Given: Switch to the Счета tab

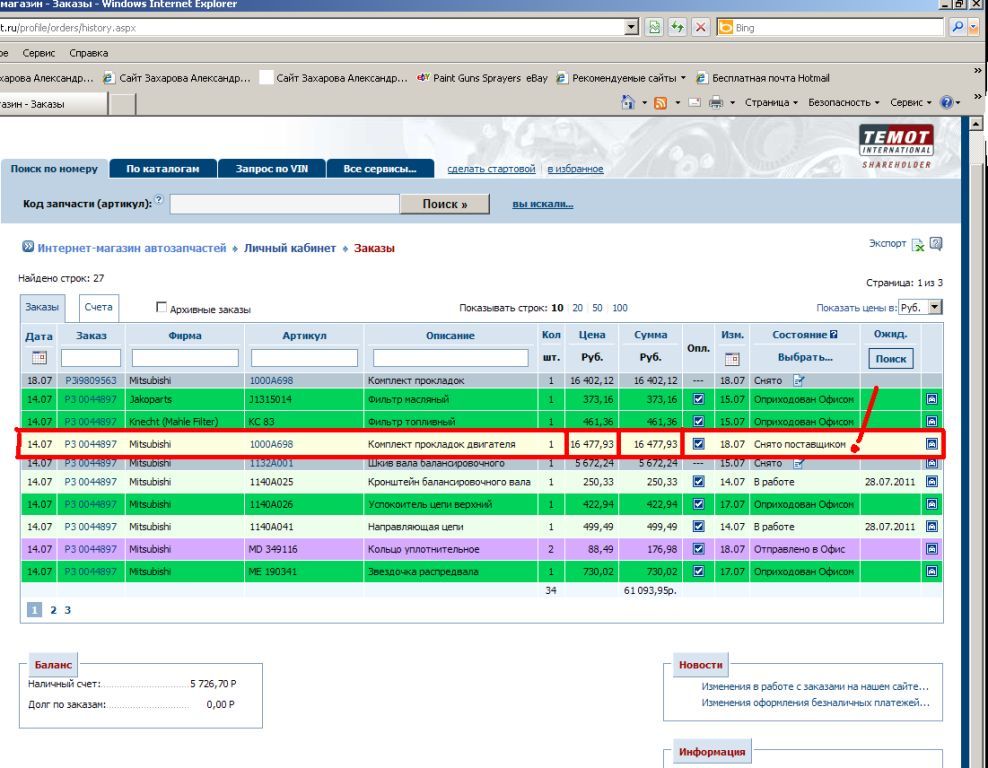Looking at the screenshot, I should tap(98, 308).
